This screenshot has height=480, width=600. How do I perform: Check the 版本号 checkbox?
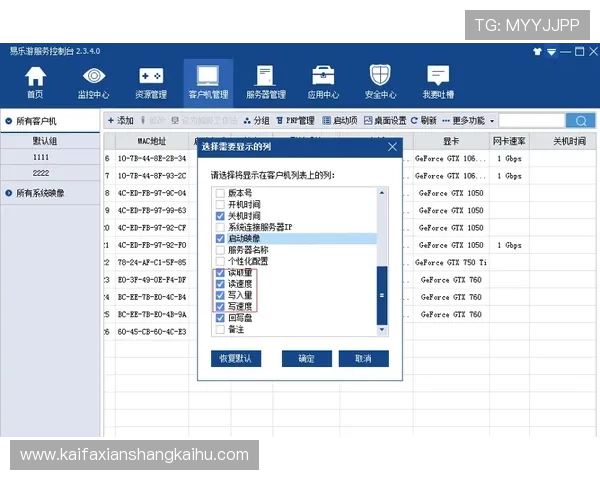[220, 193]
